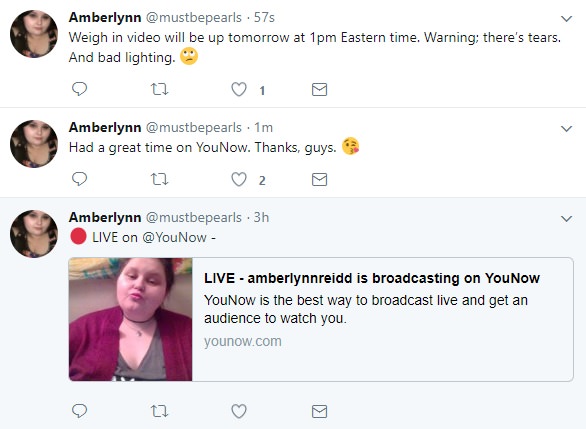
Task: Reply to the LIVE on YouNow tweet
Action: tap(79, 411)
